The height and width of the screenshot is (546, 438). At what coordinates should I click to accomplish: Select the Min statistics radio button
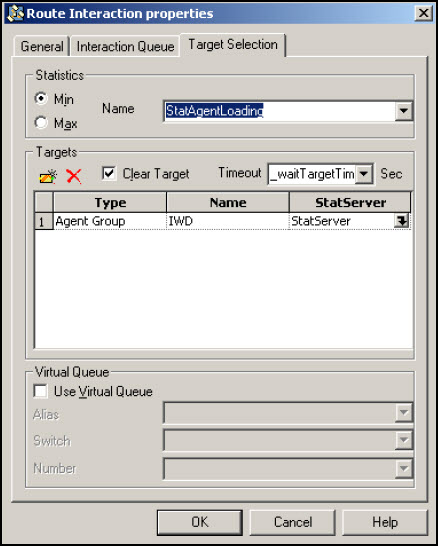pos(41,99)
